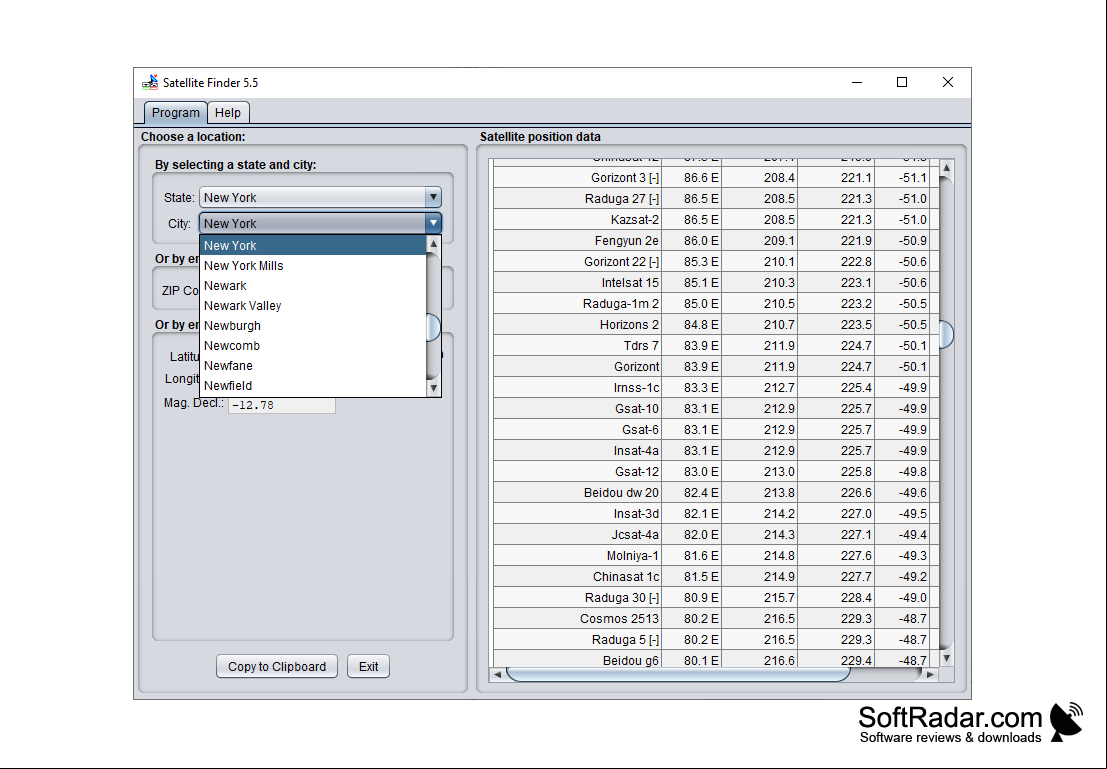Select New York in the city list
This screenshot has height=769, width=1107.
(x=313, y=246)
